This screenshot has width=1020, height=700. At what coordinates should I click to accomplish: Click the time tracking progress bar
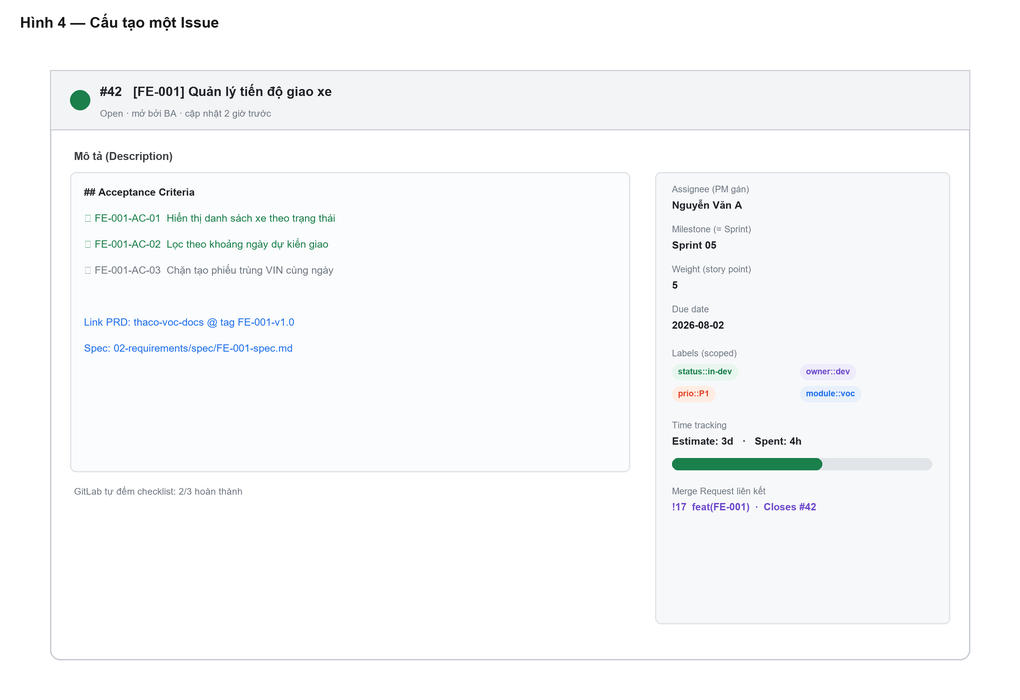(801, 464)
